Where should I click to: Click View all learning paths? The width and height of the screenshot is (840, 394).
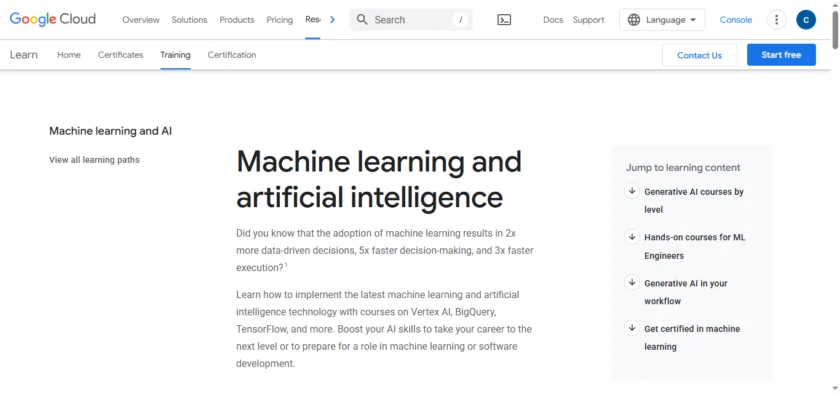tap(94, 160)
